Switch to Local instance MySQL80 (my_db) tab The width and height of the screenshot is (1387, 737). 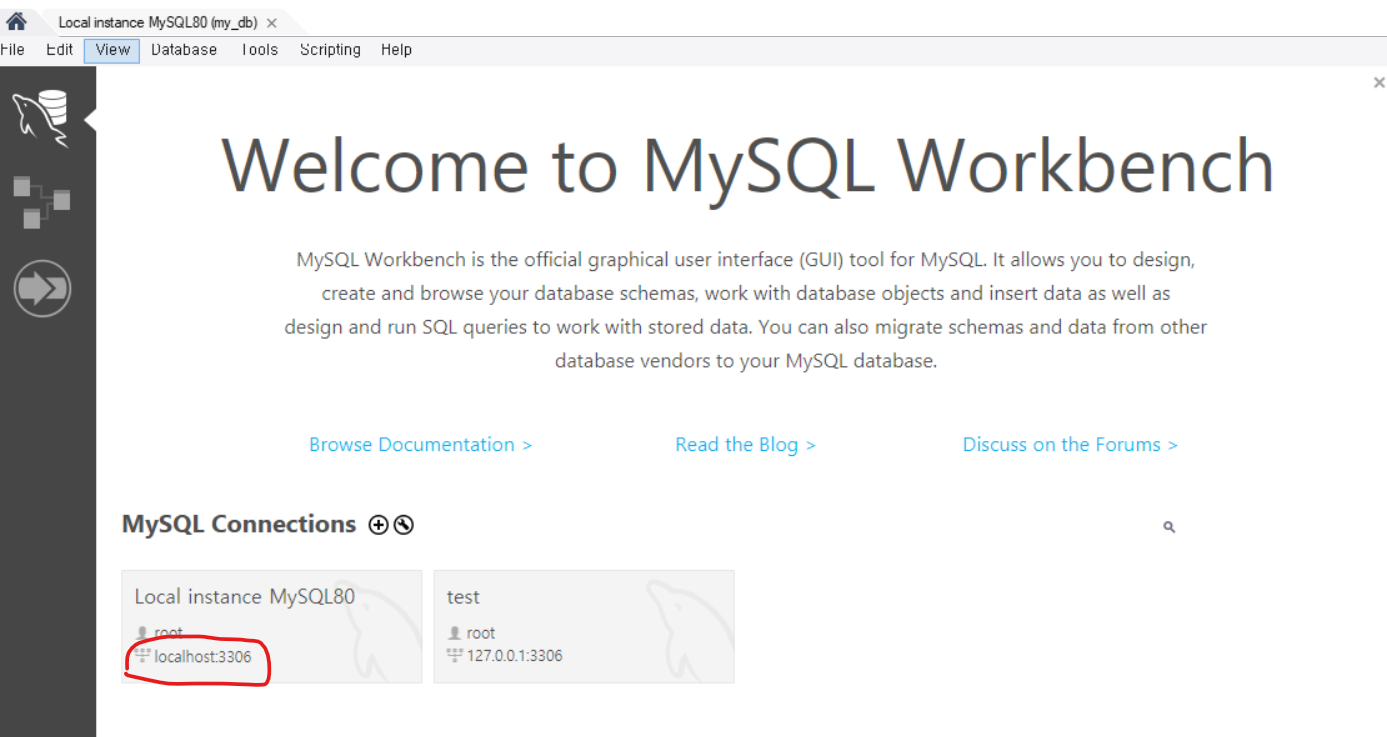(x=157, y=22)
